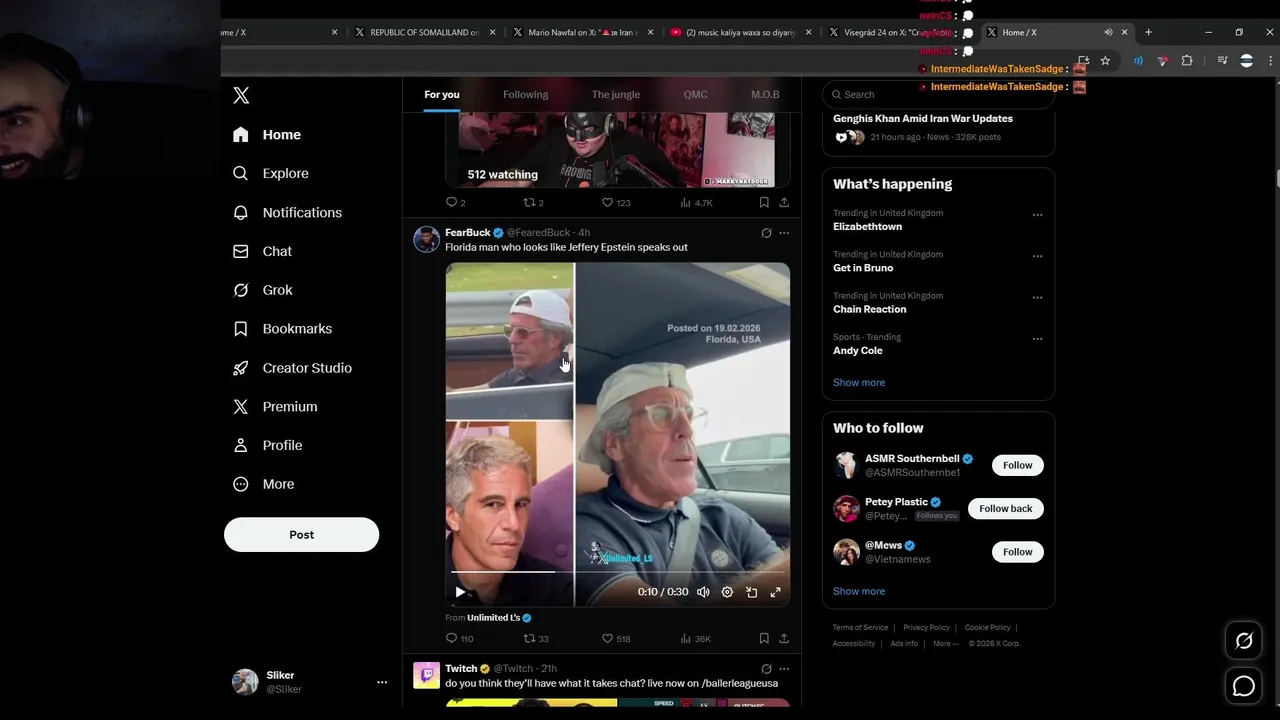Screen dimensions: 1280x720
Task: Unmute the video volume icon
Action: coord(703,592)
